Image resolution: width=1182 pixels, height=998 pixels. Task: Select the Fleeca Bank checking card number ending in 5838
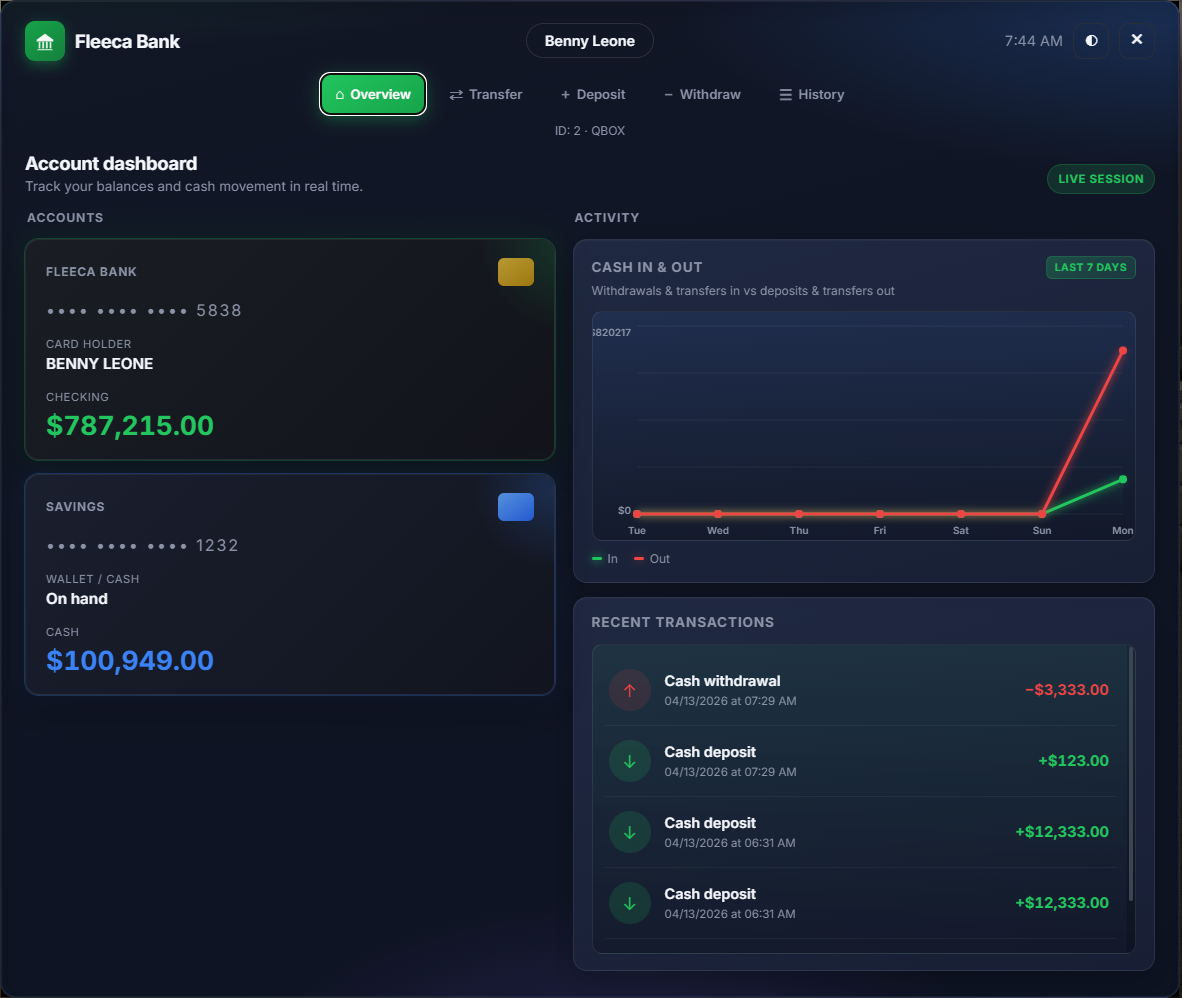[144, 311]
